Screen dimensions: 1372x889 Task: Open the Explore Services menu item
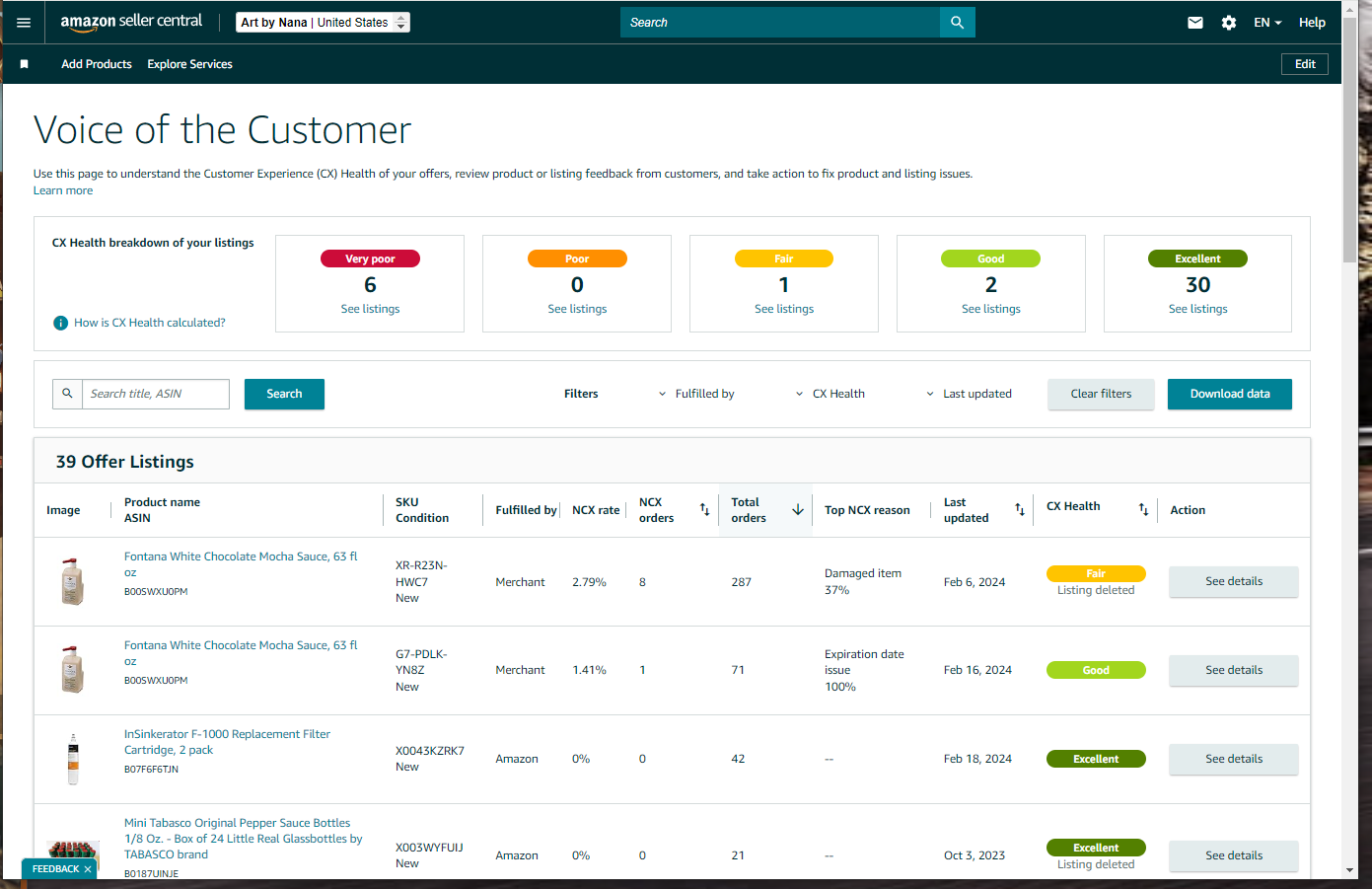190,64
